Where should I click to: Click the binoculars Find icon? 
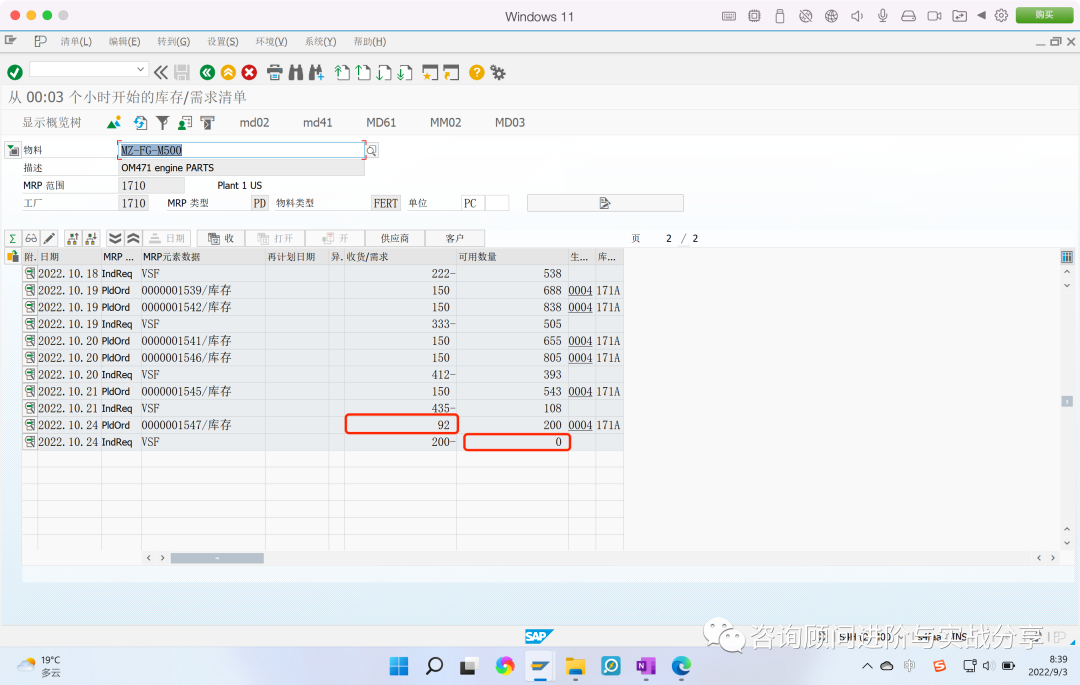pyautogui.click(x=295, y=72)
